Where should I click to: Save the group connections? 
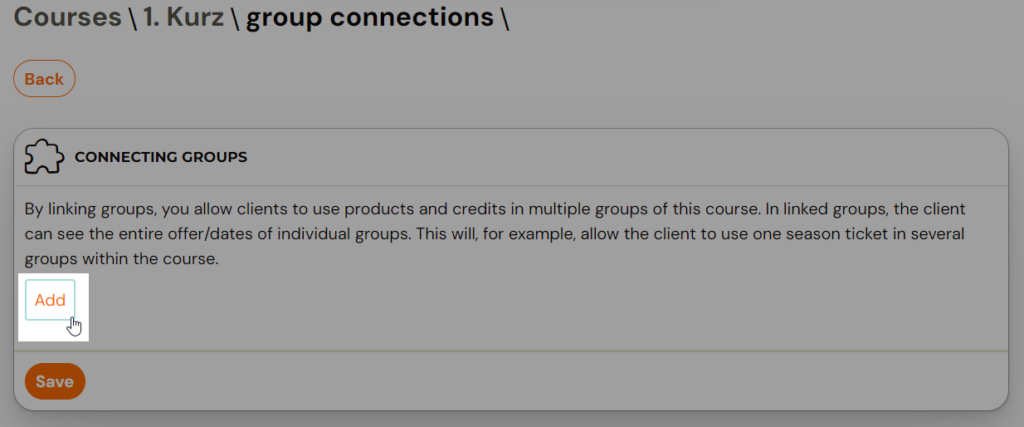[x=55, y=381]
